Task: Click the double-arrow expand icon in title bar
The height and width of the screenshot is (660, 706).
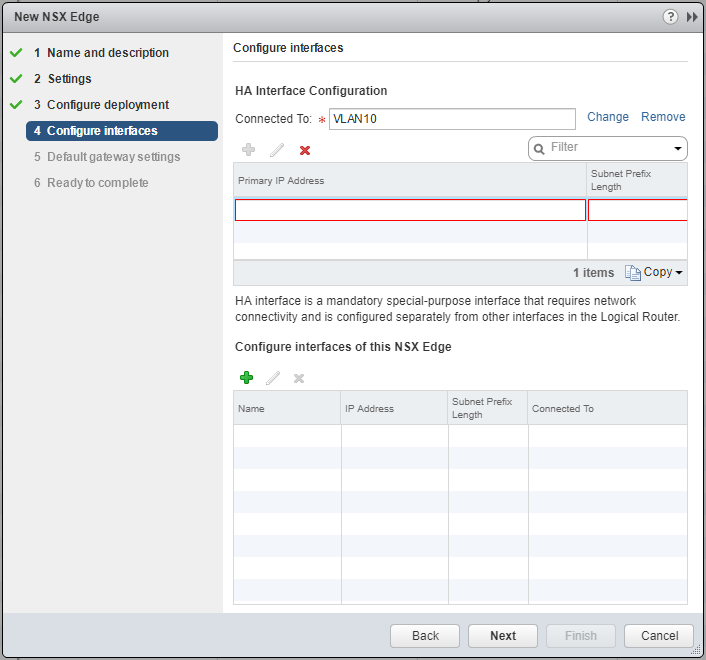Action: coord(692,17)
